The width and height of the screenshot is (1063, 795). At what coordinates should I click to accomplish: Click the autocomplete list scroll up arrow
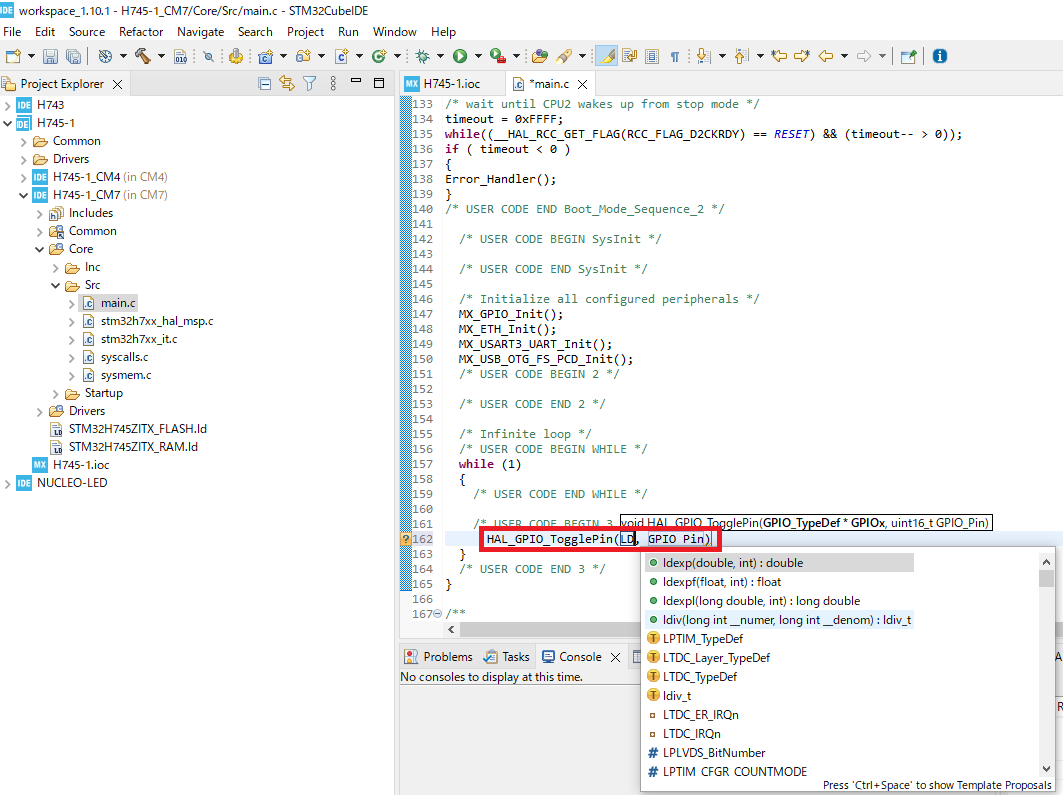[x=1046, y=562]
